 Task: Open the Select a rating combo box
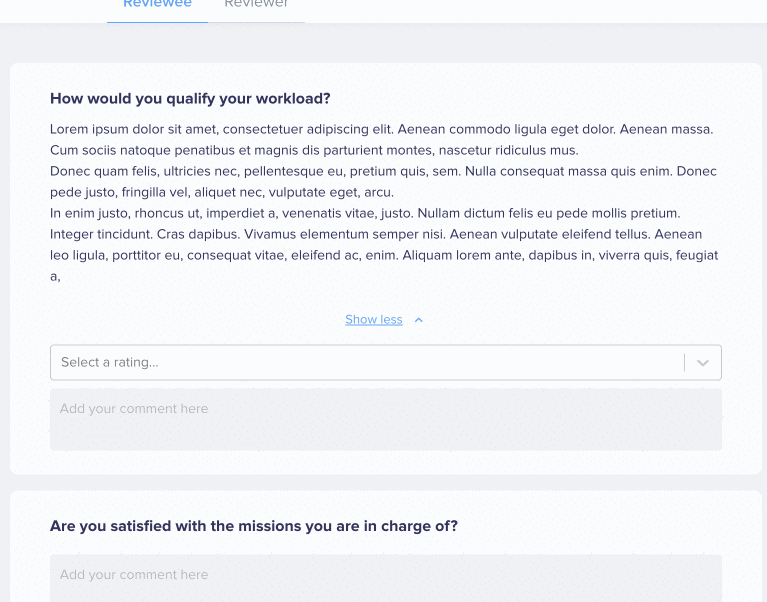click(385, 362)
